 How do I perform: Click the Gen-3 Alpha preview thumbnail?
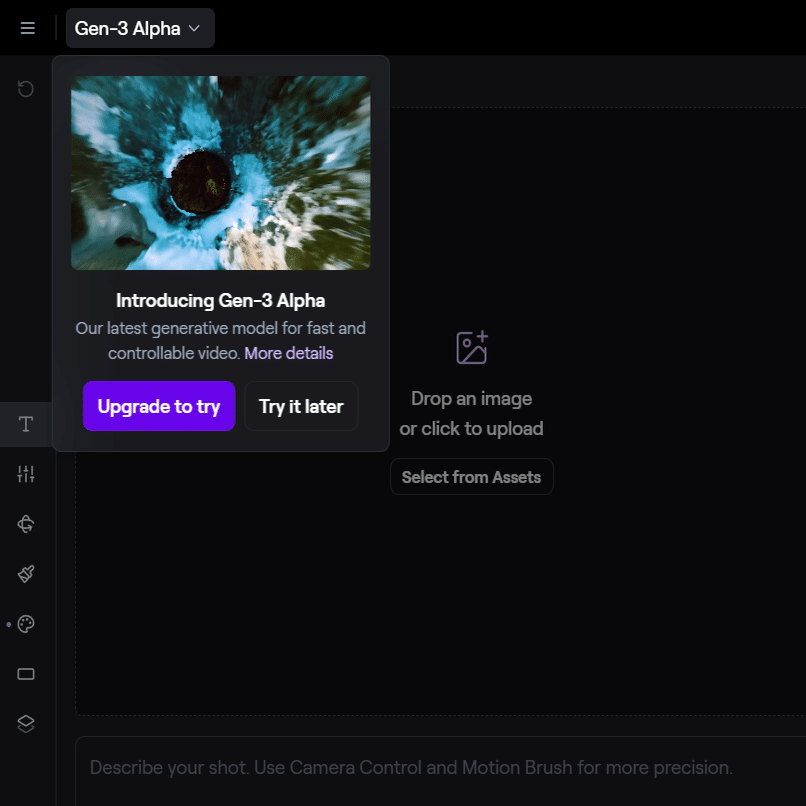click(x=221, y=173)
